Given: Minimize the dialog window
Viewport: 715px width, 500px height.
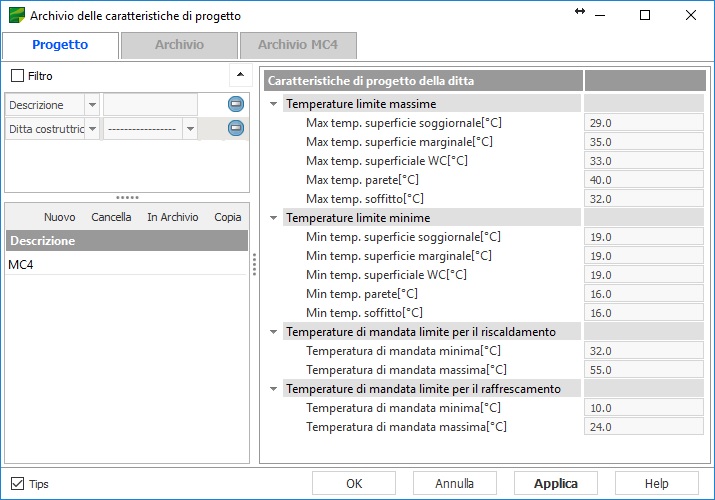Looking at the screenshot, I should (600, 15).
